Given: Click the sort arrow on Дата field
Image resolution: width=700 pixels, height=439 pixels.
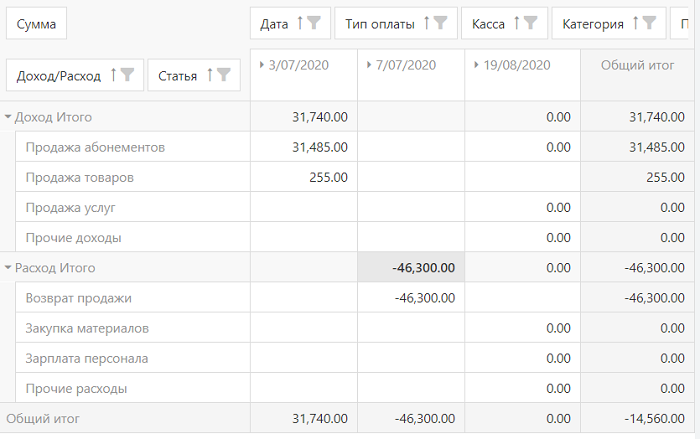Looking at the screenshot, I should tap(300, 23).
